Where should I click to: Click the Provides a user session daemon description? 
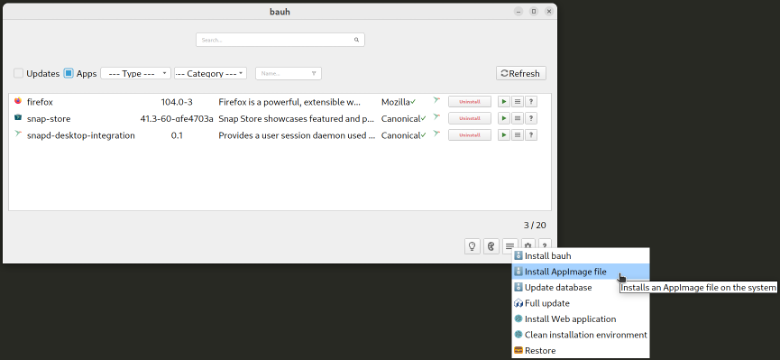click(x=296, y=135)
